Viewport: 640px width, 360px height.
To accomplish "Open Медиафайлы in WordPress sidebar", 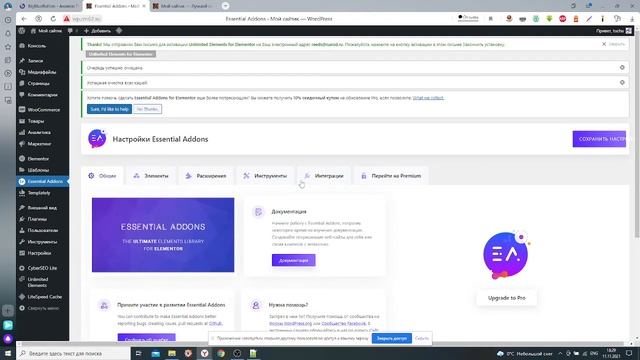I will 41,72.
